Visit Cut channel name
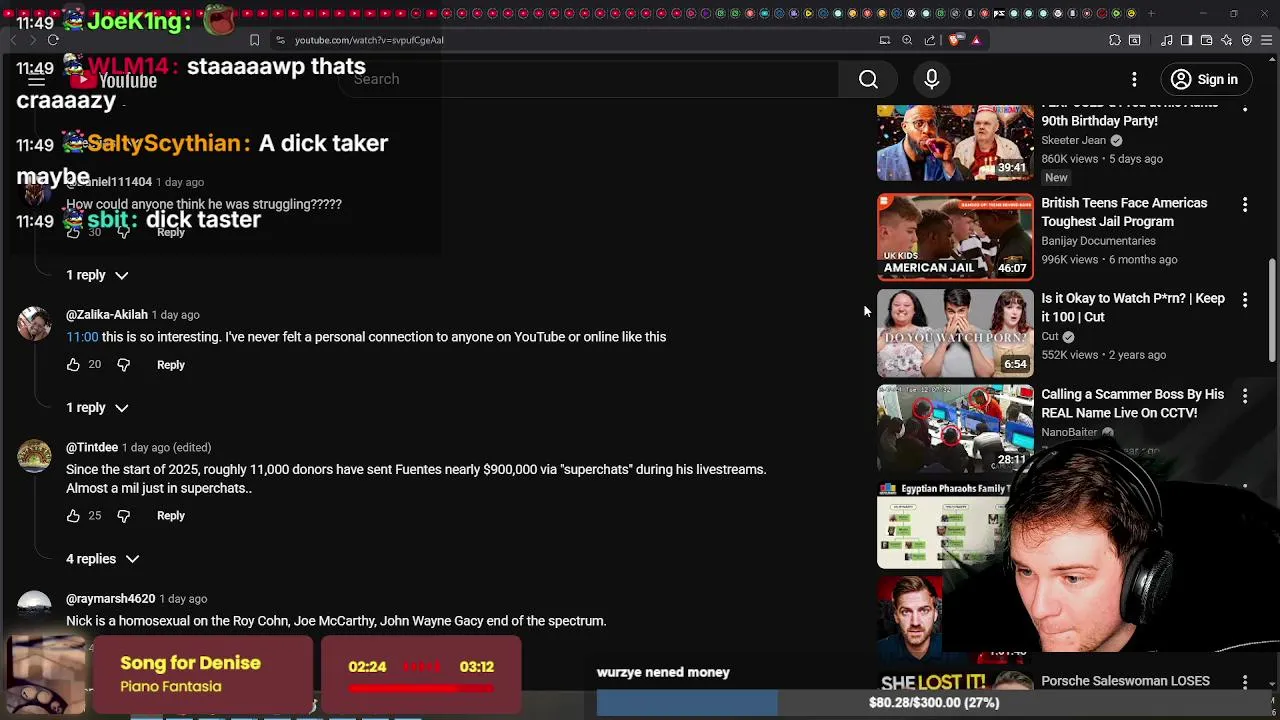The image size is (1280, 720). tap(1050, 337)
